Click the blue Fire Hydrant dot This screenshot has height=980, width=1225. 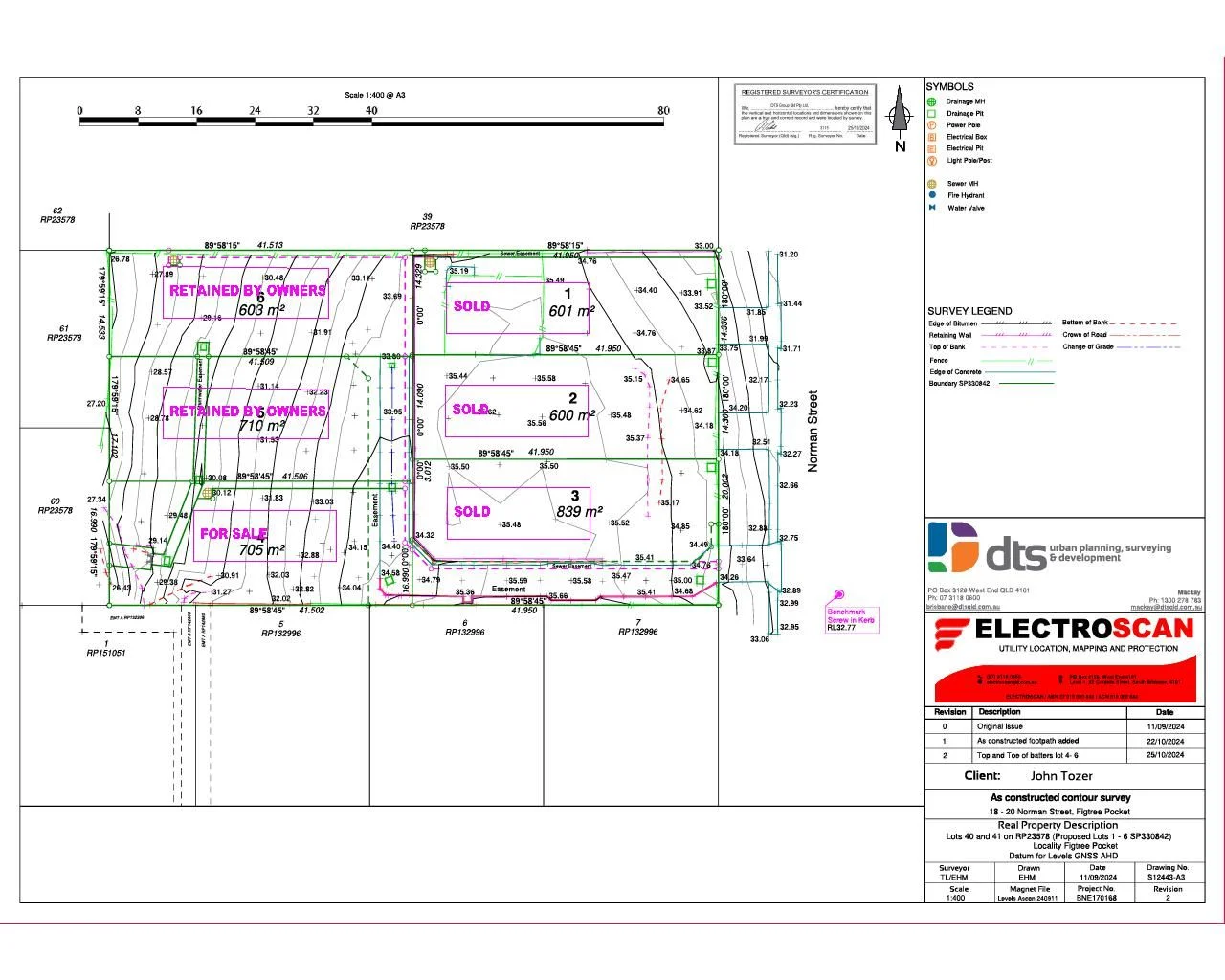[x=931, y=195]
